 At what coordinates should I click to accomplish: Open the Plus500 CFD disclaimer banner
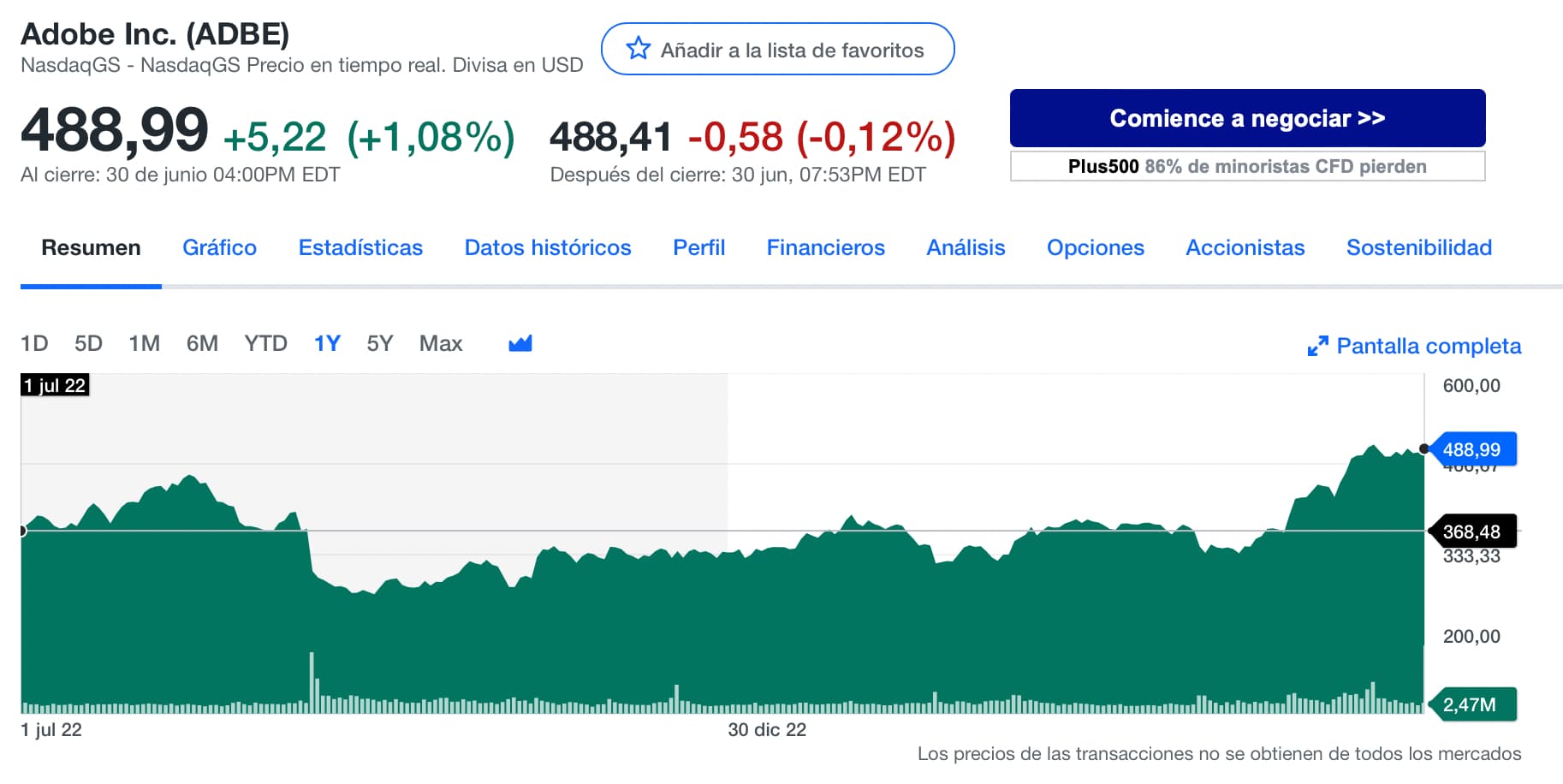pyautogui.click(x=1247, y=166)
